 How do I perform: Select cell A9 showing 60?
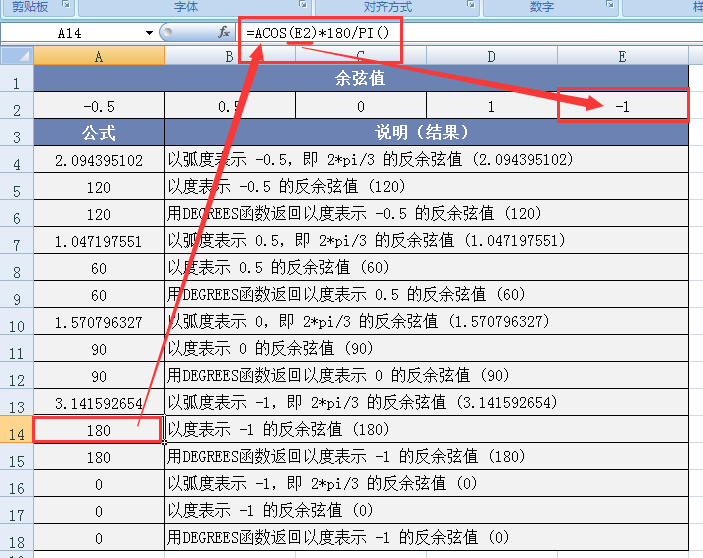[99, 294]
